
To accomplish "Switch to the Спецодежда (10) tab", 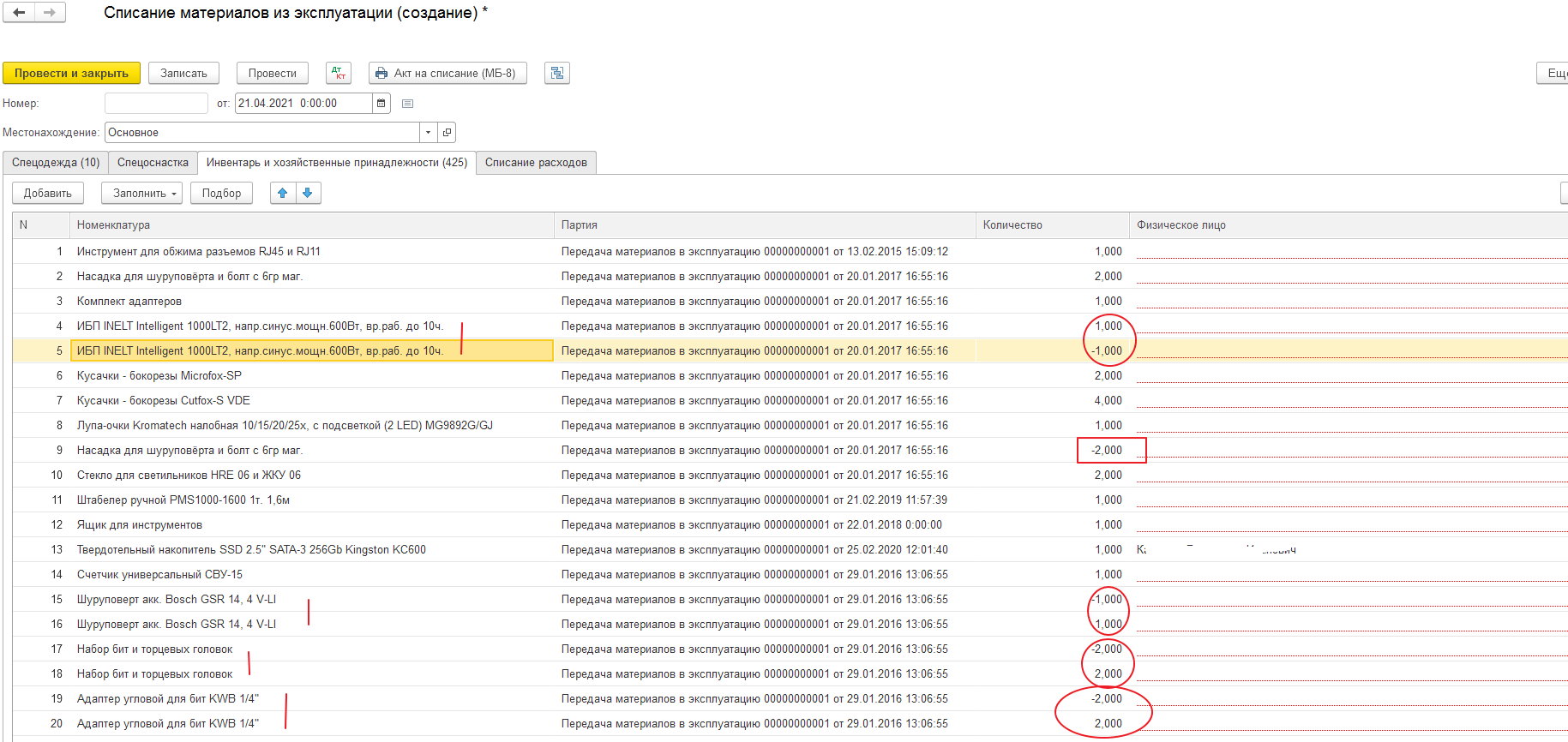I will click(x=56, y=163).
